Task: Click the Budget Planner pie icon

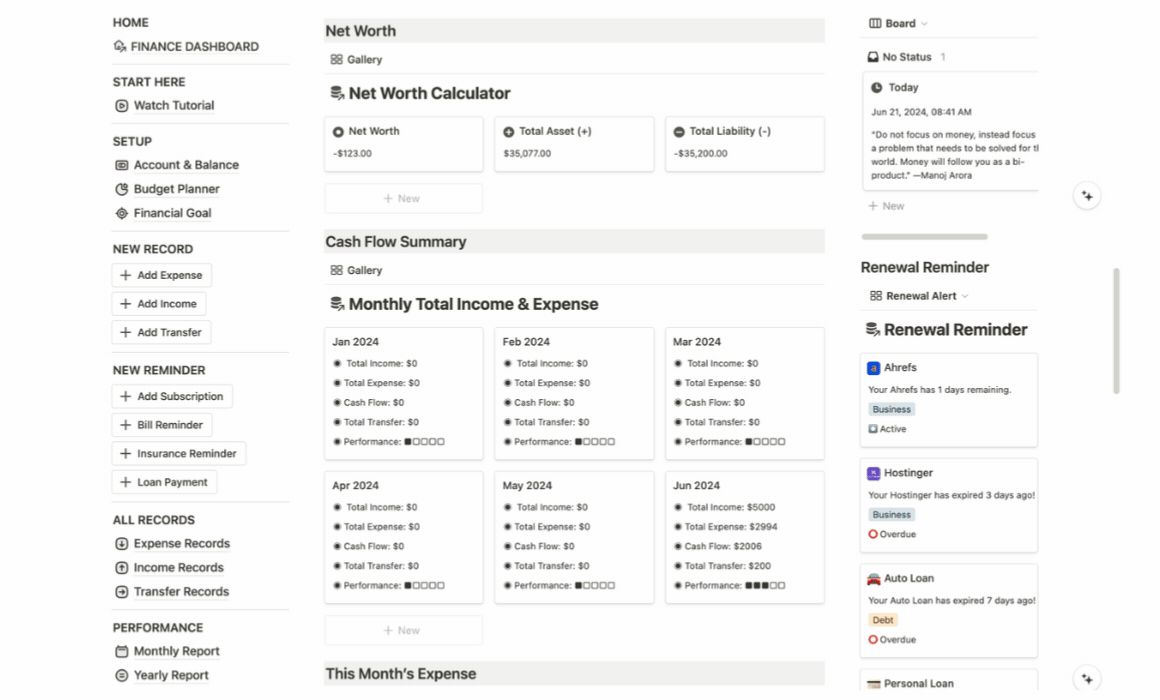Action: coord(121,189)
